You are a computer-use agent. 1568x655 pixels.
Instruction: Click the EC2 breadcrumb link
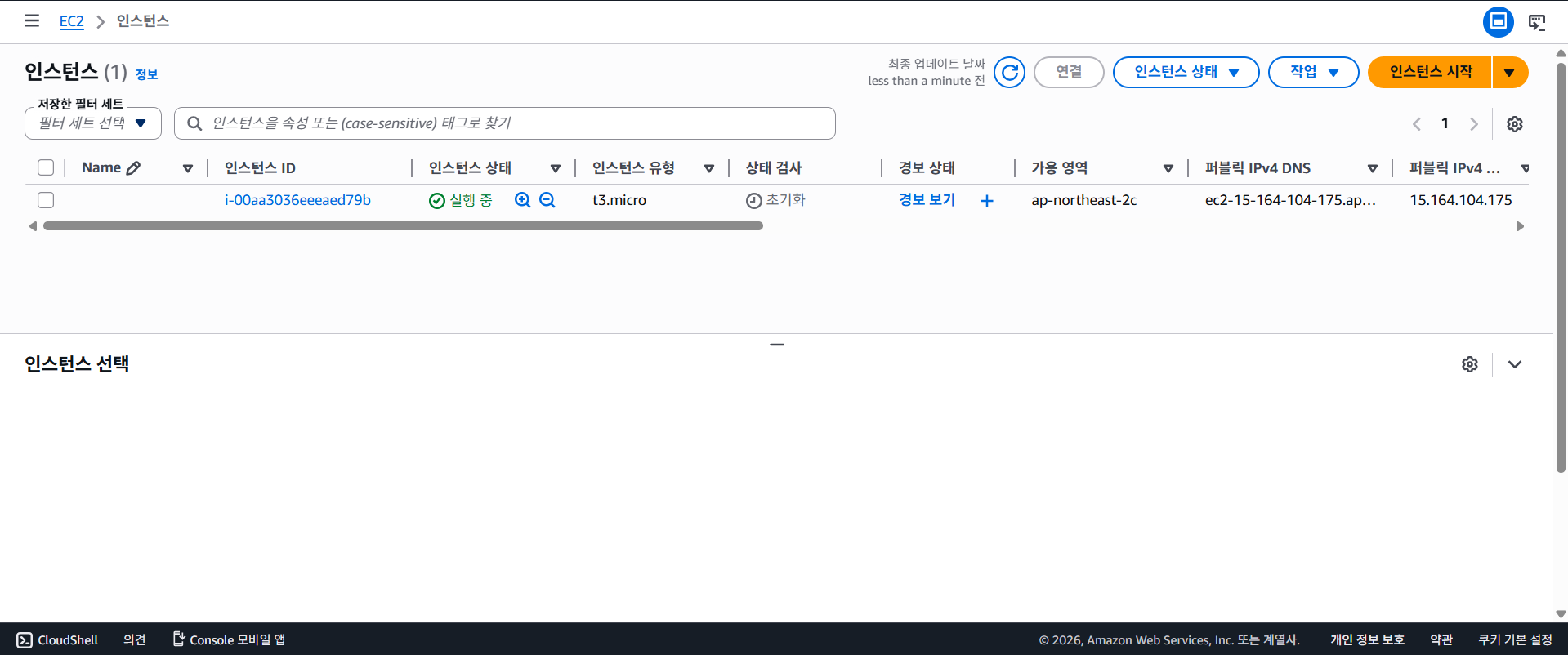pyautogui.click(x=71, y=21)
